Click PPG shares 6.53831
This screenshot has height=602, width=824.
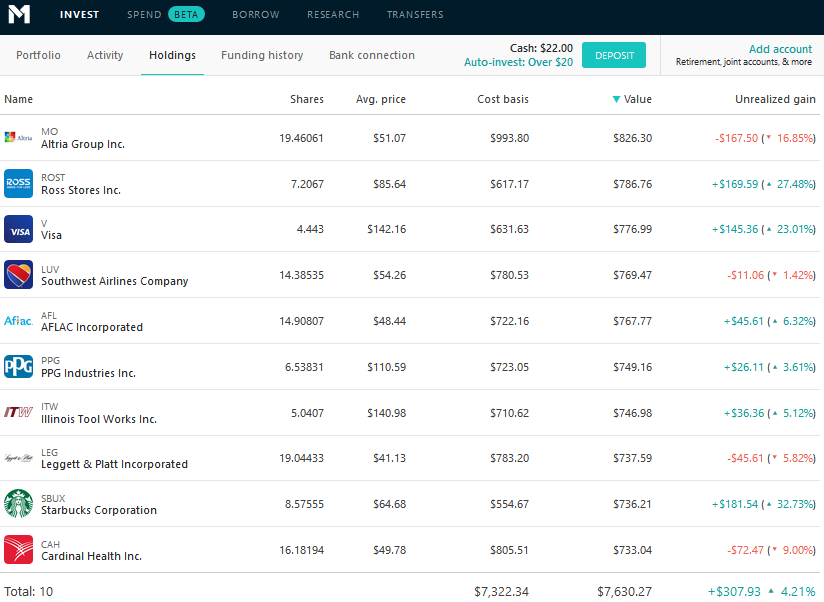tap(304, 367)
